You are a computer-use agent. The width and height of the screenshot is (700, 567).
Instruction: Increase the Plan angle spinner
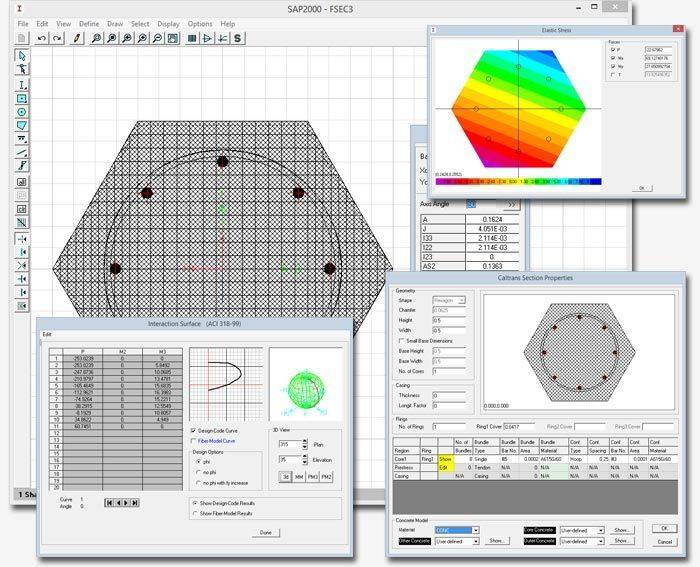coord(305,442)
